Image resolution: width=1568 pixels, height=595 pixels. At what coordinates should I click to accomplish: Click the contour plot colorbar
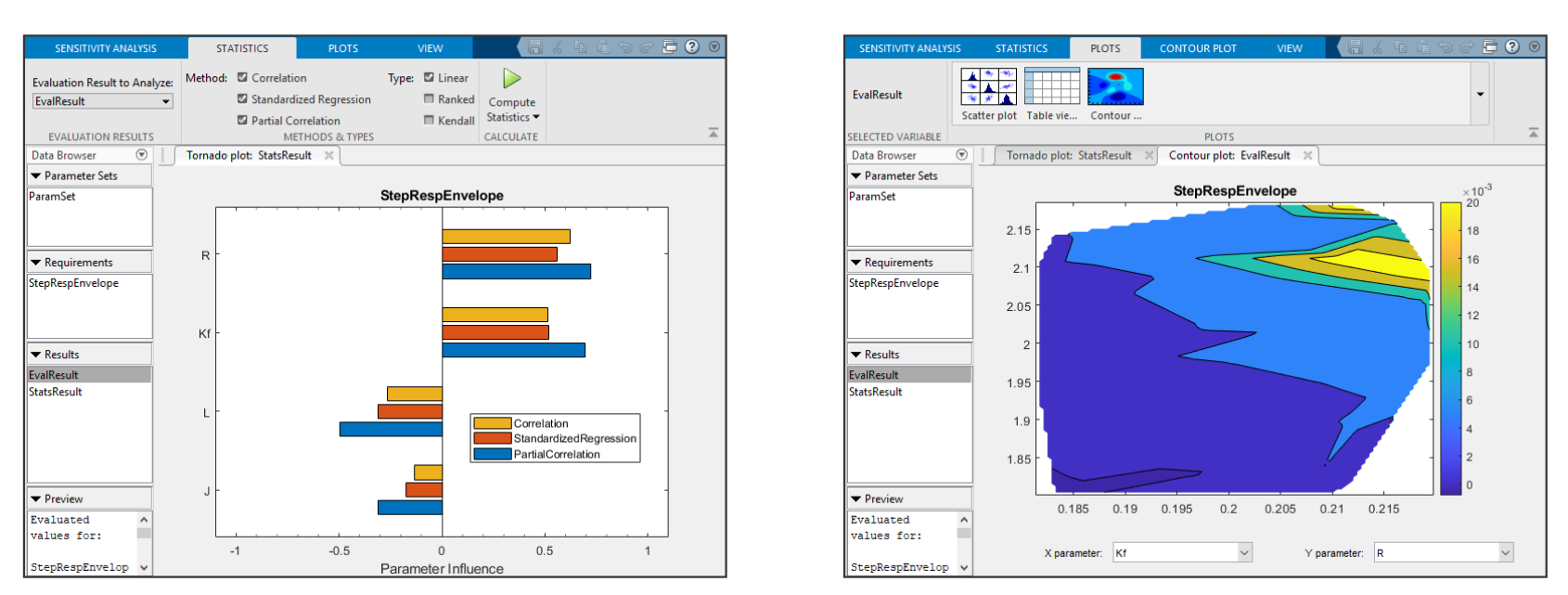1450,348
